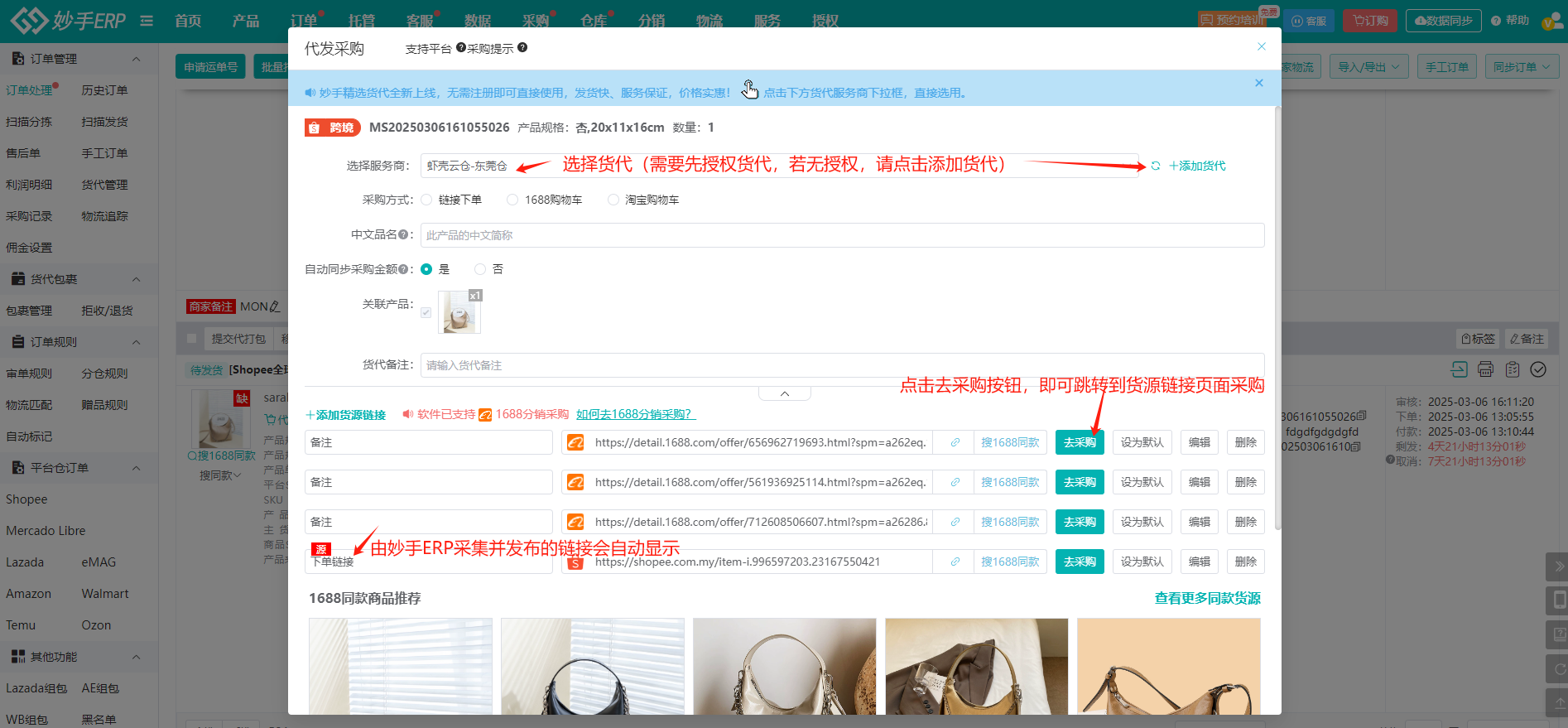Image resolution: width=1568 pixels, height=728 pixels.
Task: Click the 货代备注 input field
Action: [841, 365]
